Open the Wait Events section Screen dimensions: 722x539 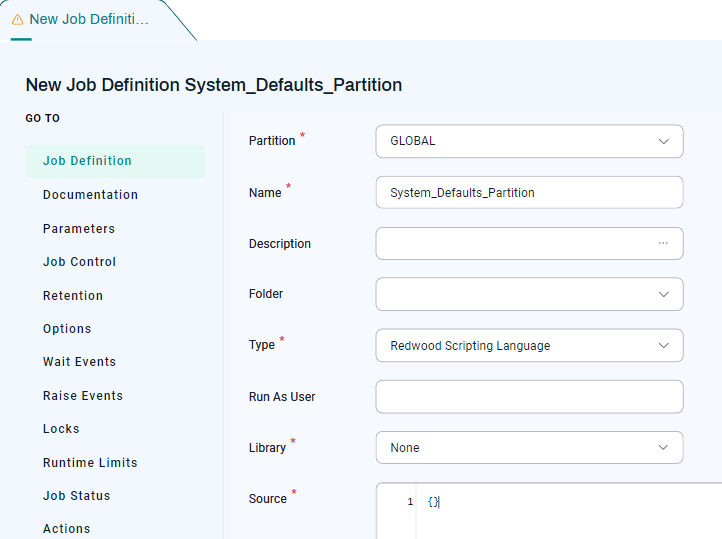click(x=79, y=362)
